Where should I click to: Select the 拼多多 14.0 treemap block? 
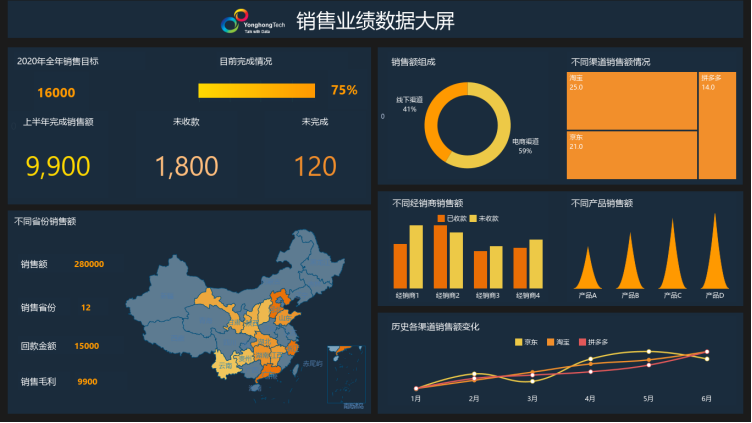[x=717, y=125]
